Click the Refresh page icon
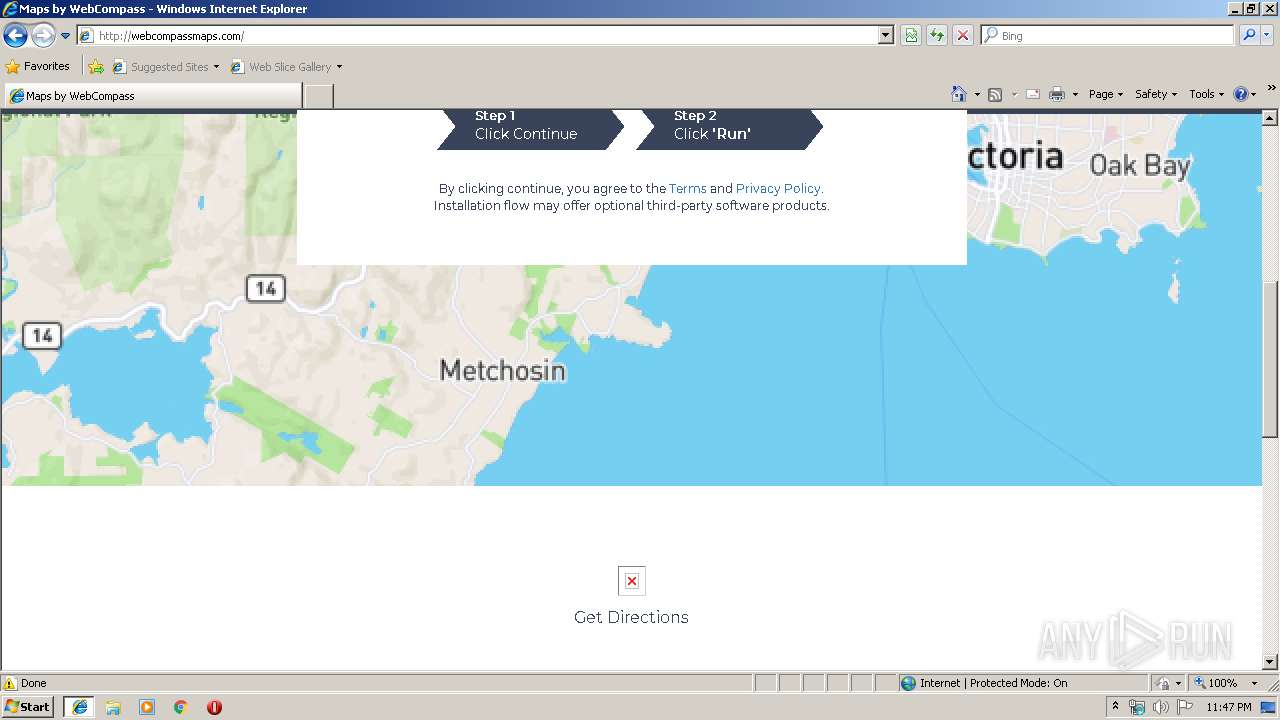 point(937,35)
